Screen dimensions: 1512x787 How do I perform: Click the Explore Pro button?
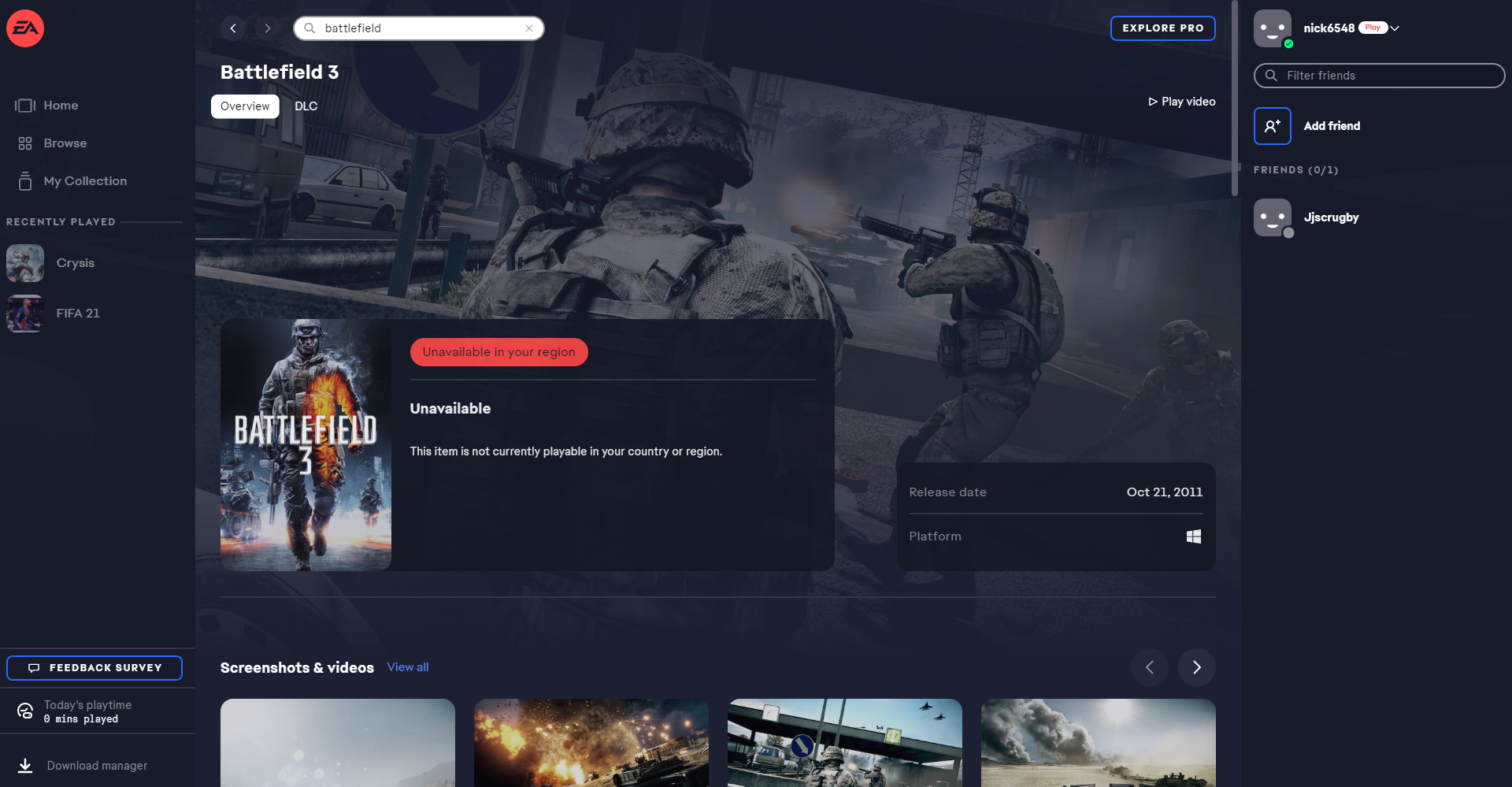coord(1162,28)
